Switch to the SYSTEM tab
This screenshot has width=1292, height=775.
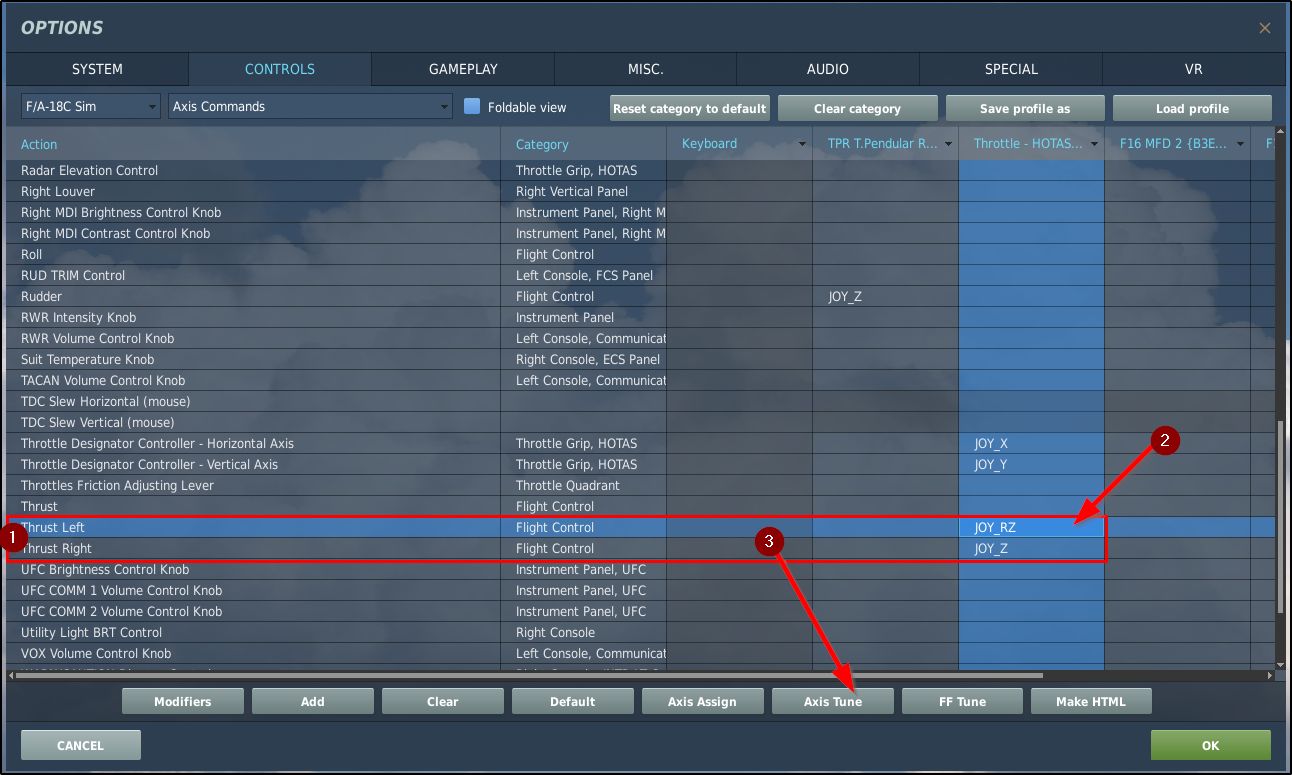(97, 69)
